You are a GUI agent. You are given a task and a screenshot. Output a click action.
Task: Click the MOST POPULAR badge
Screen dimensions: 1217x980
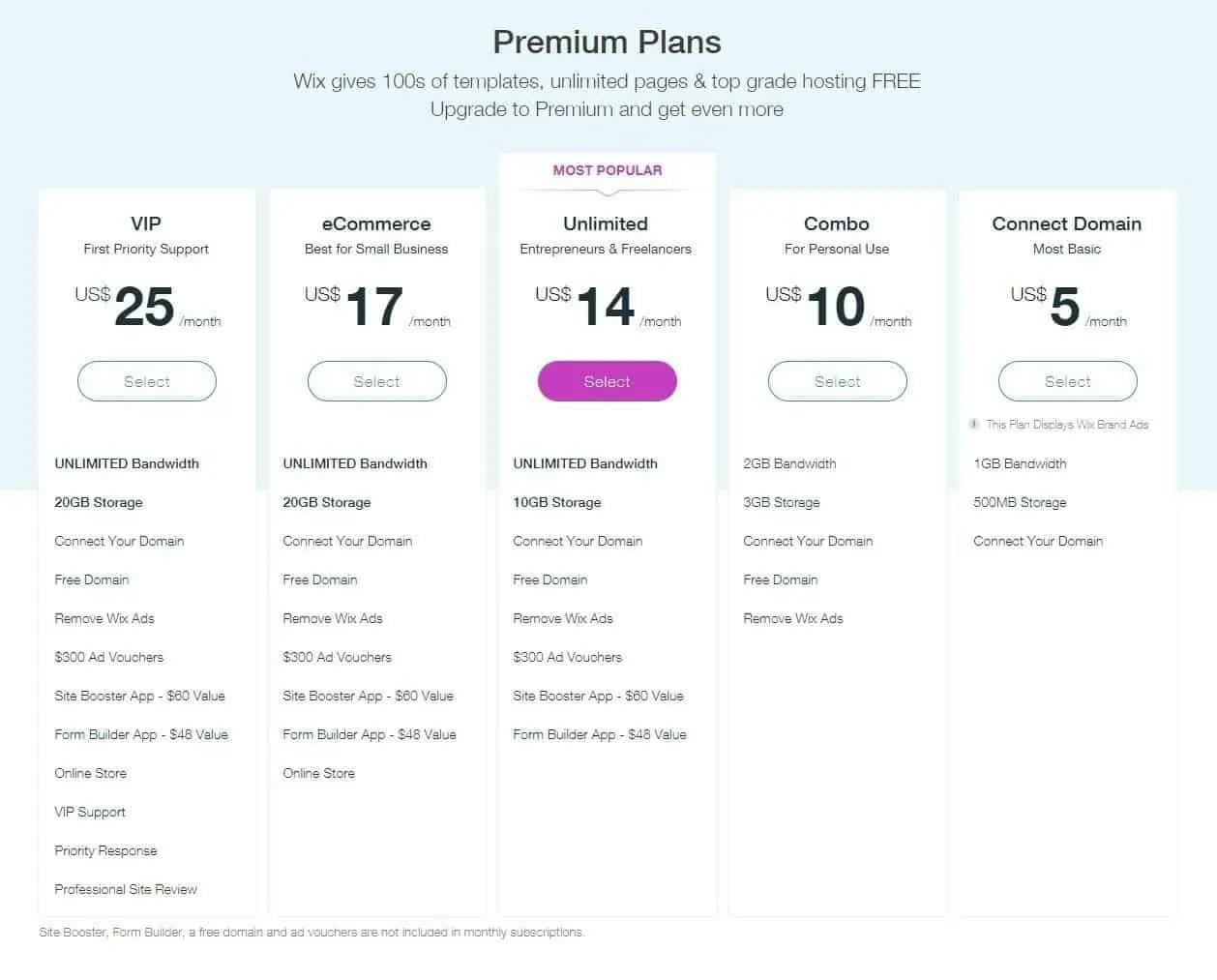tap(608, 170)
